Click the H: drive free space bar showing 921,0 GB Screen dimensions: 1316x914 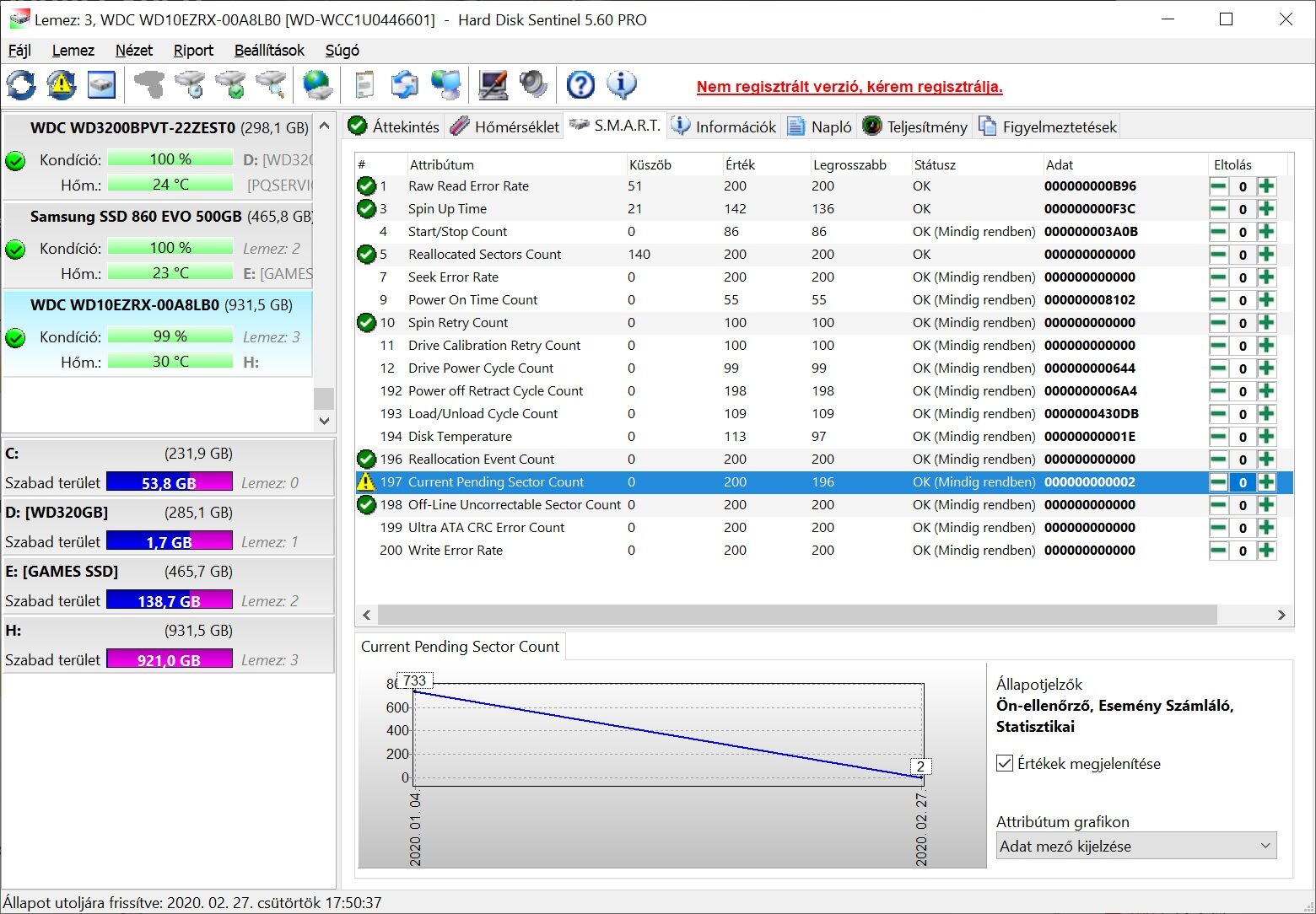click(170, 659)
